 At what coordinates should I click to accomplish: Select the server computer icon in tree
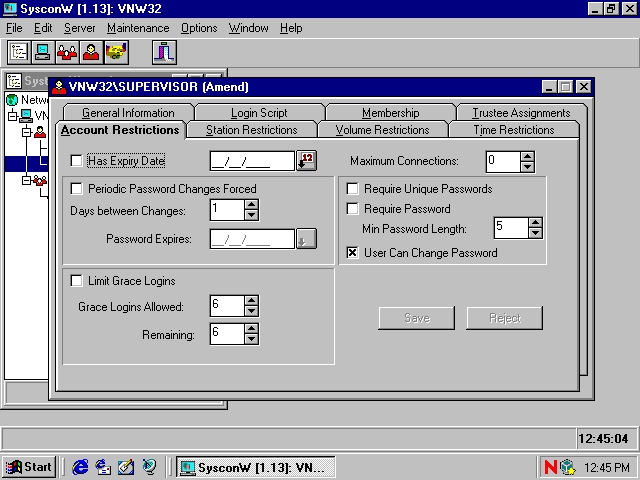click(26, 116)
